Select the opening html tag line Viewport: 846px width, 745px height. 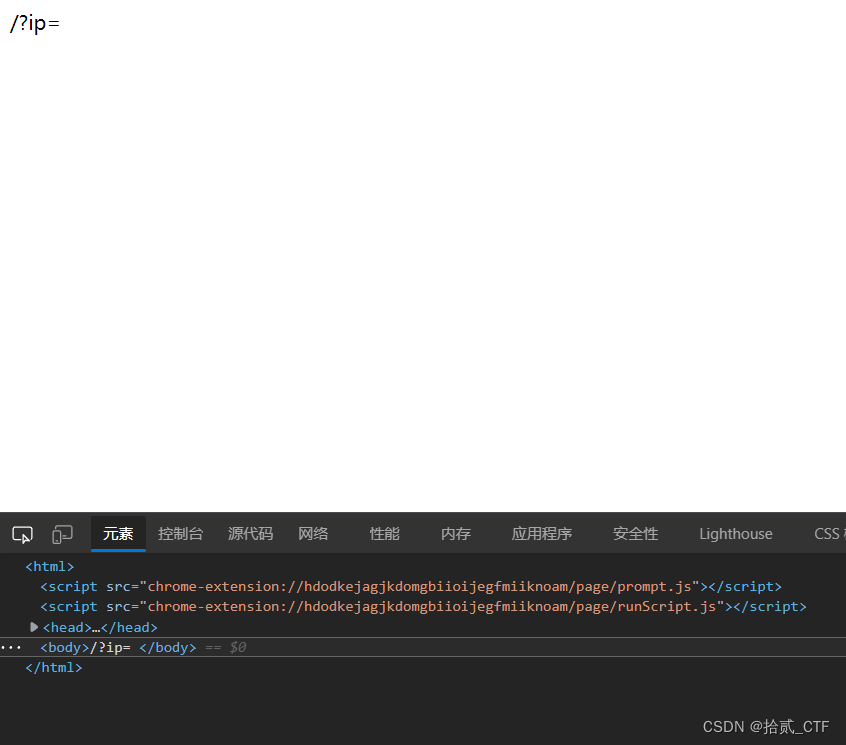[x=50, y=566]
